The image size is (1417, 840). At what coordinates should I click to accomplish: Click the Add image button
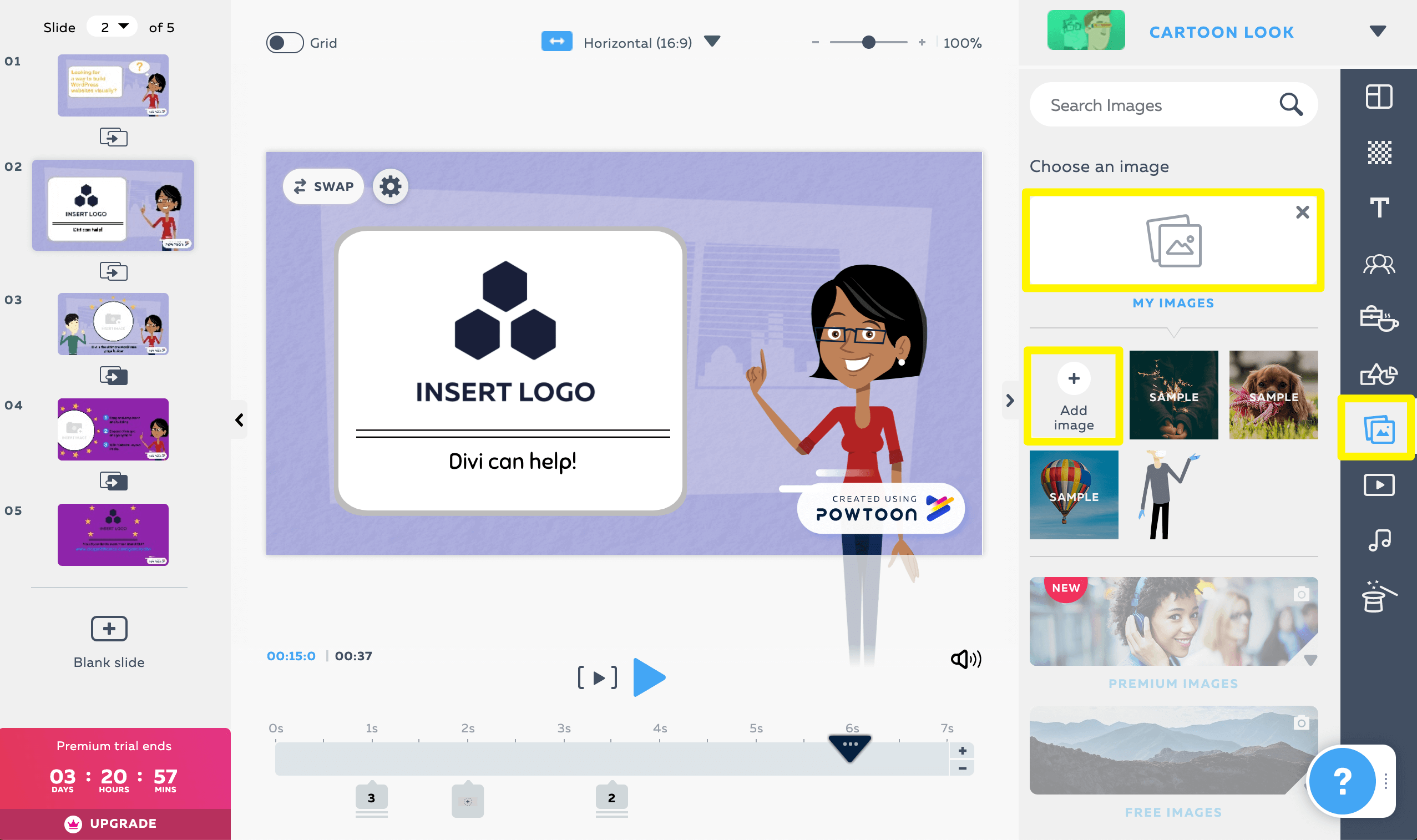tap(1074, 394)
